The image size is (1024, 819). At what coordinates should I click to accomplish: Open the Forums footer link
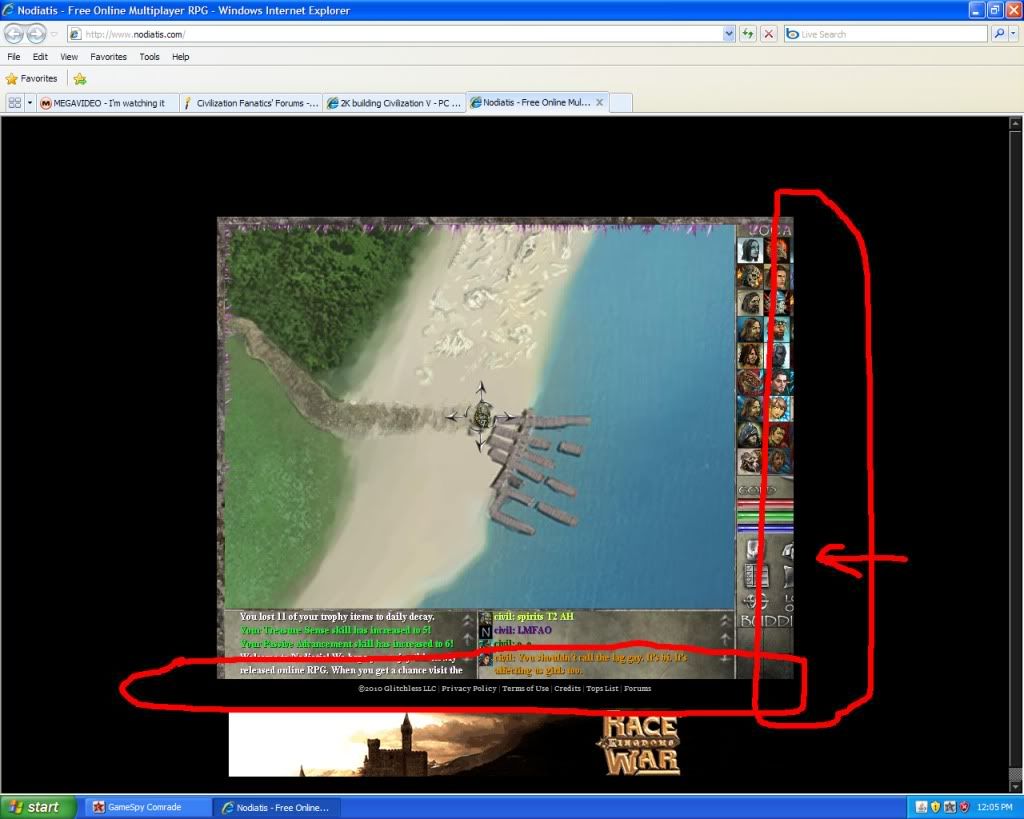coord(637,688)
